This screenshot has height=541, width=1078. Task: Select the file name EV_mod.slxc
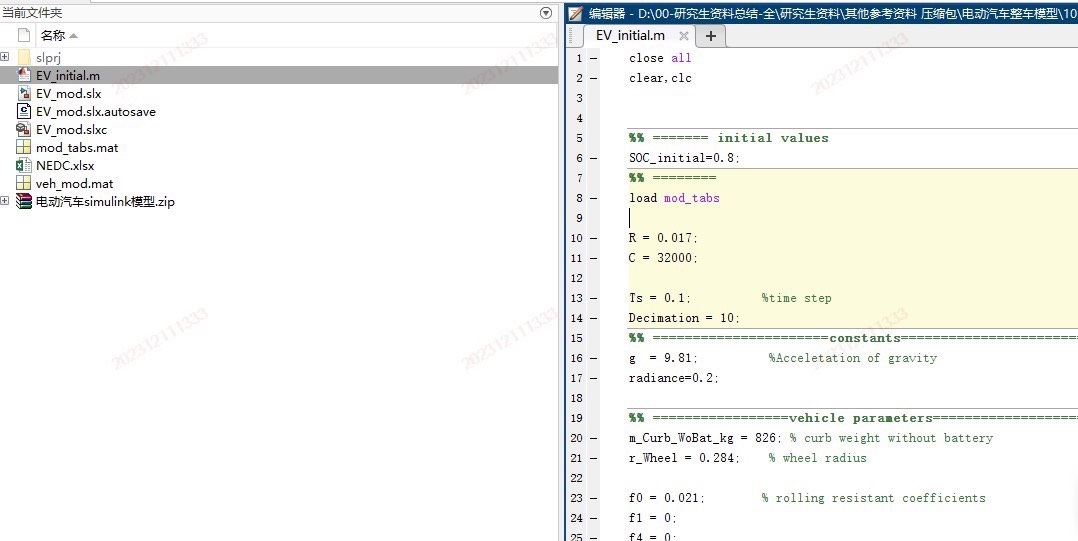72,129
